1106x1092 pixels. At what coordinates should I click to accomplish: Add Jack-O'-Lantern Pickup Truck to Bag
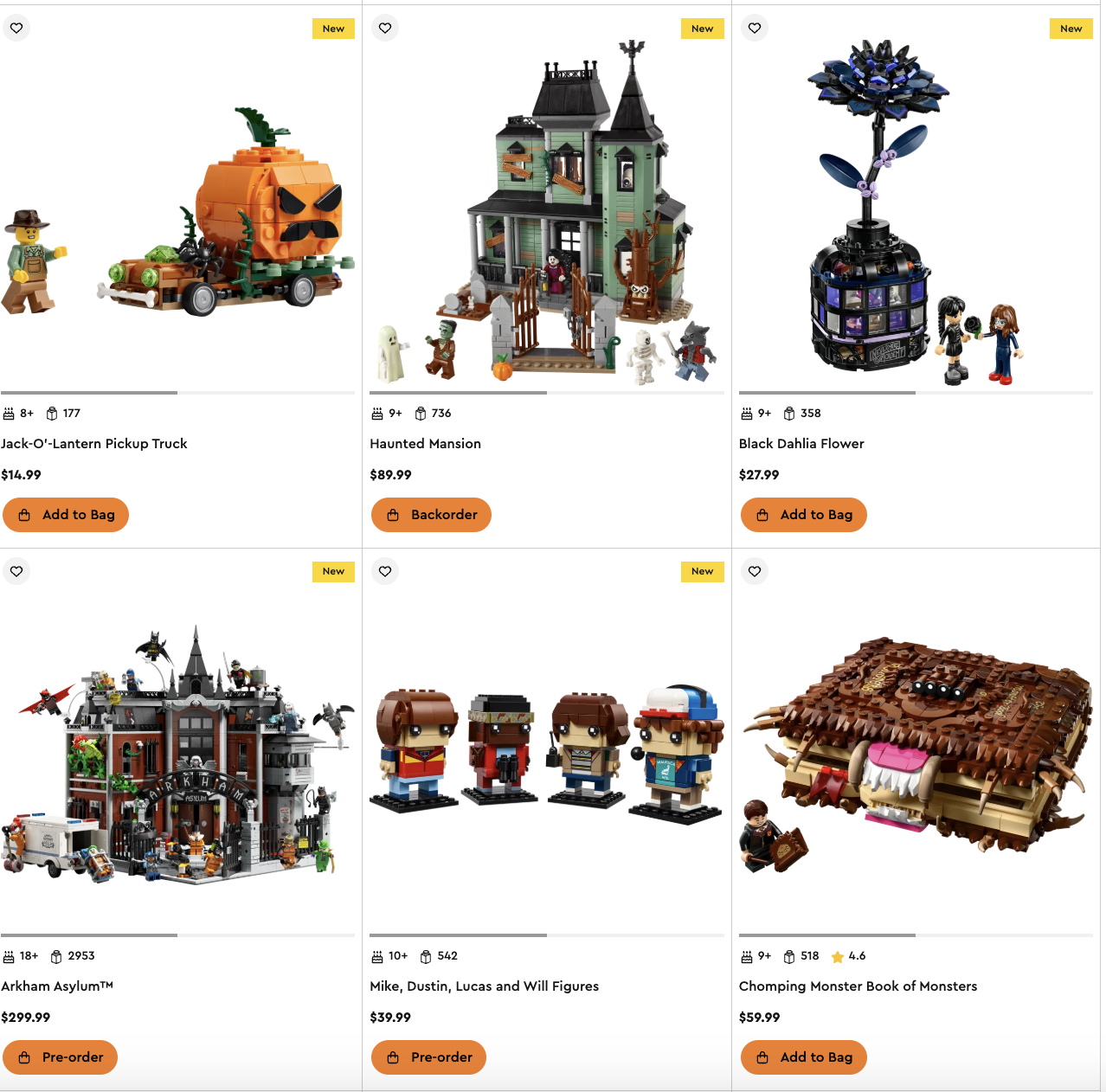pyautogui.click(x=66, y=515)
